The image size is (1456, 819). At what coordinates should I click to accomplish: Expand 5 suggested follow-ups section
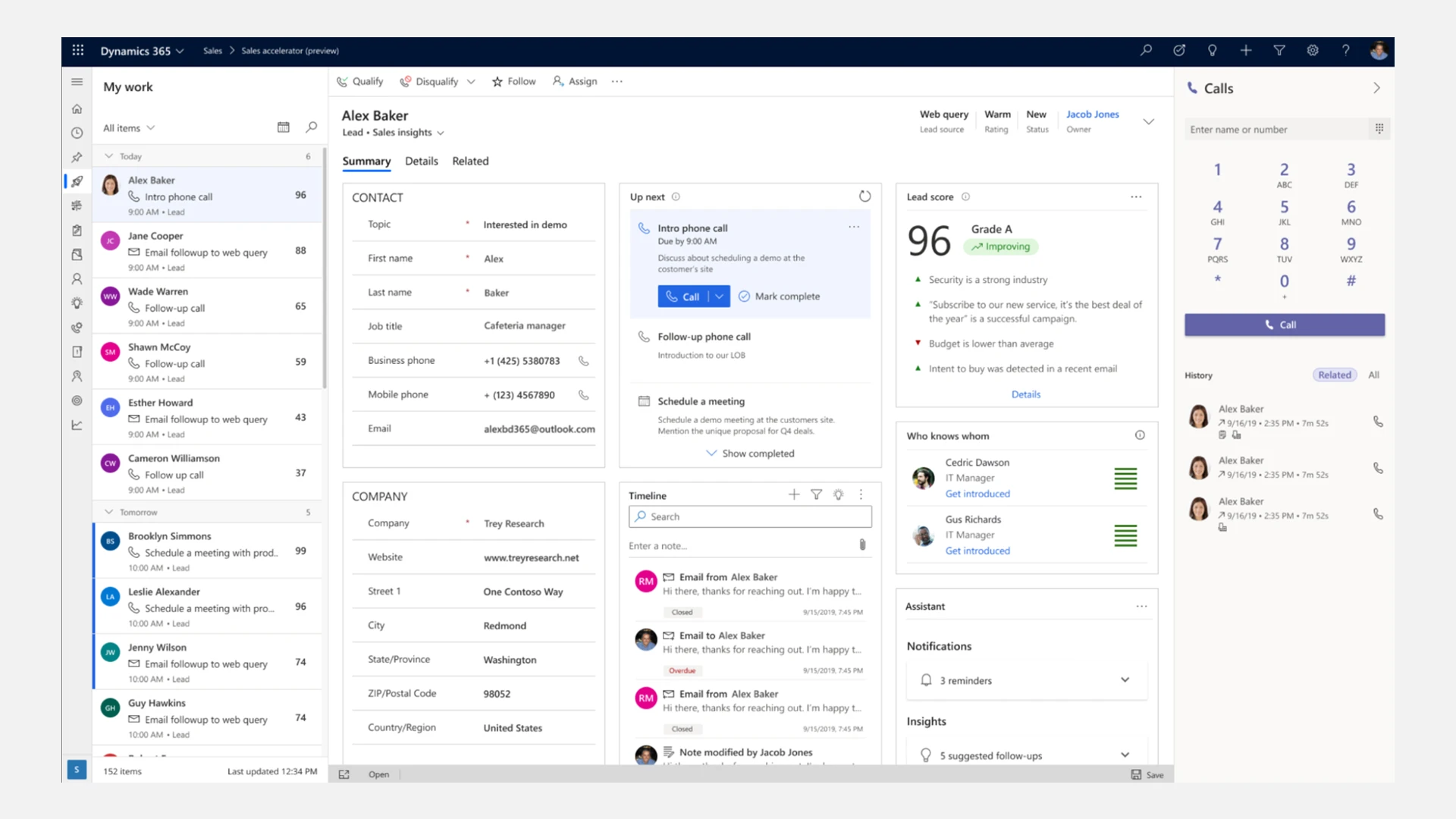point(1125,755)
